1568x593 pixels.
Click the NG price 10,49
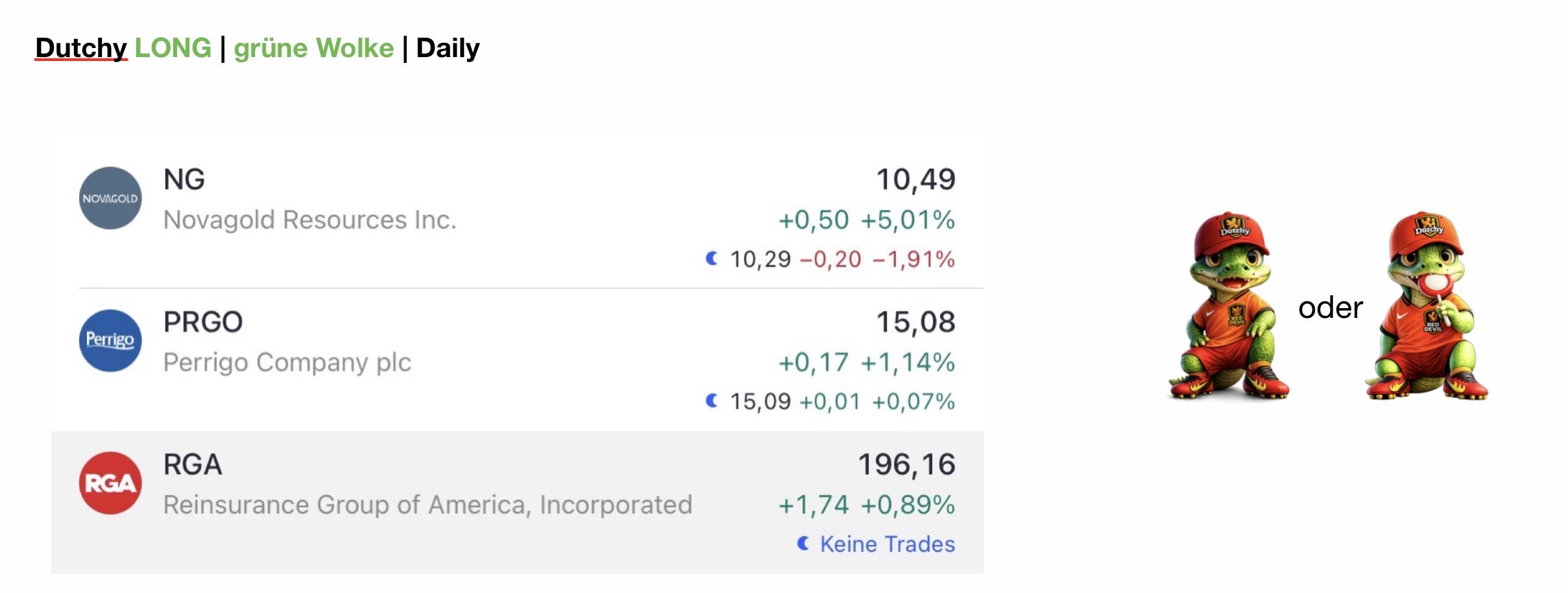[x=915, y=180]
